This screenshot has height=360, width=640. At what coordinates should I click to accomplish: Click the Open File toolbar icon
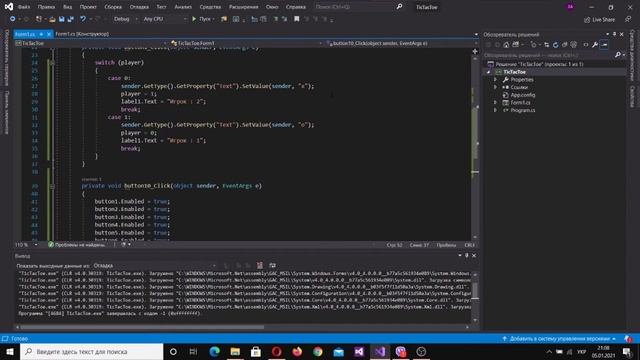coord(52,19)
